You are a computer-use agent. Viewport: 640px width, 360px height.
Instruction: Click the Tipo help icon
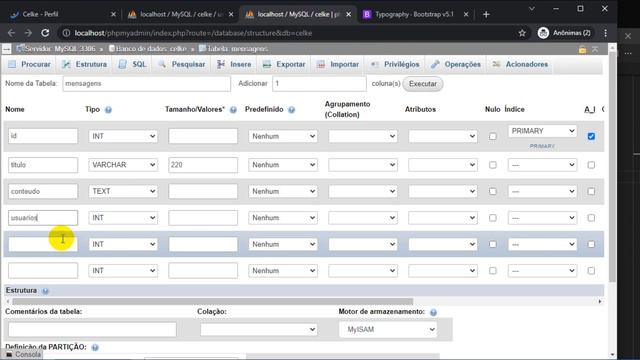coord(108,110)
